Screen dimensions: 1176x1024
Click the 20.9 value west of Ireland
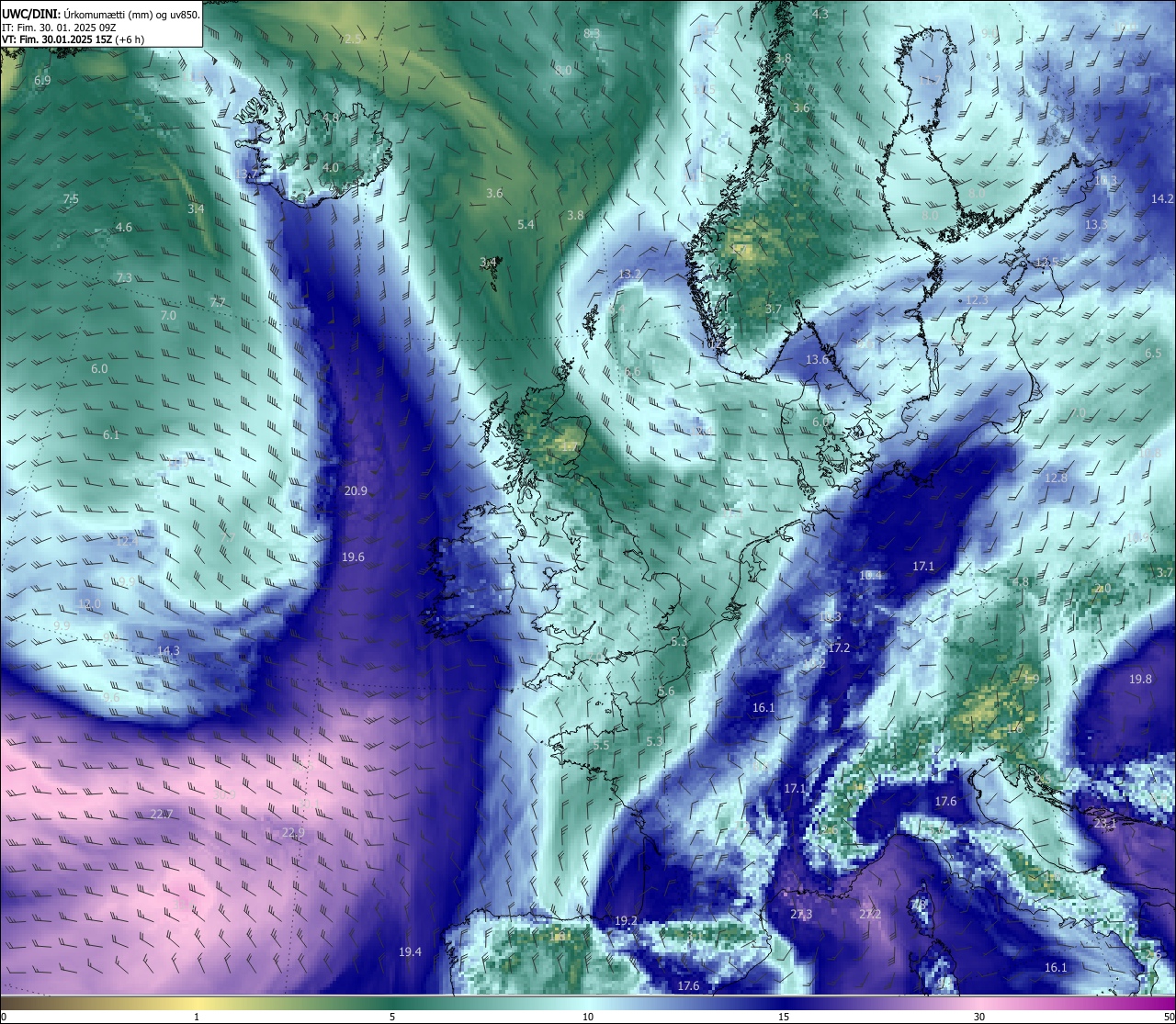pyautogui.click(x=356, y=491)
